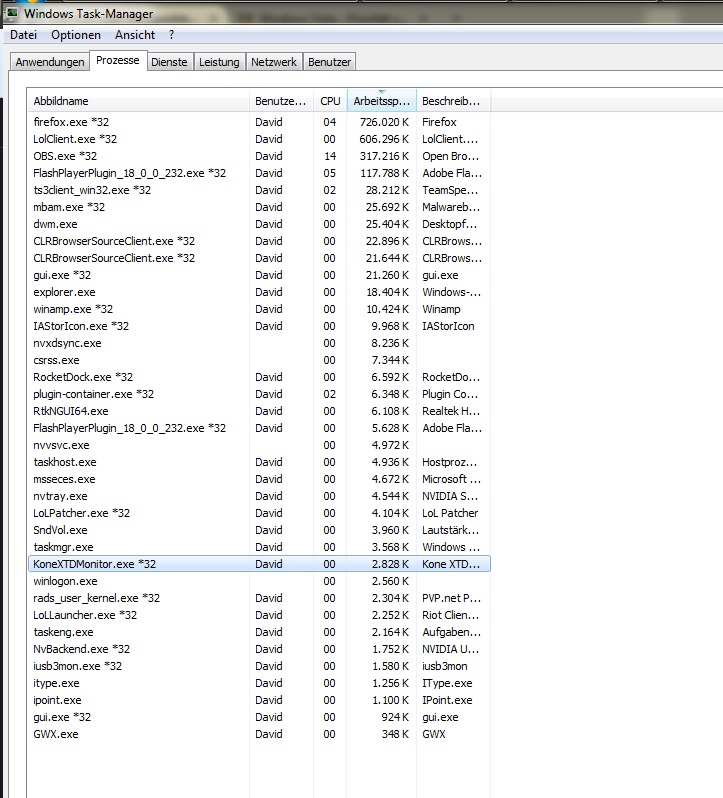Click the Realtek H... description cell
Screen dimensions: 723x798
(451, 411)
